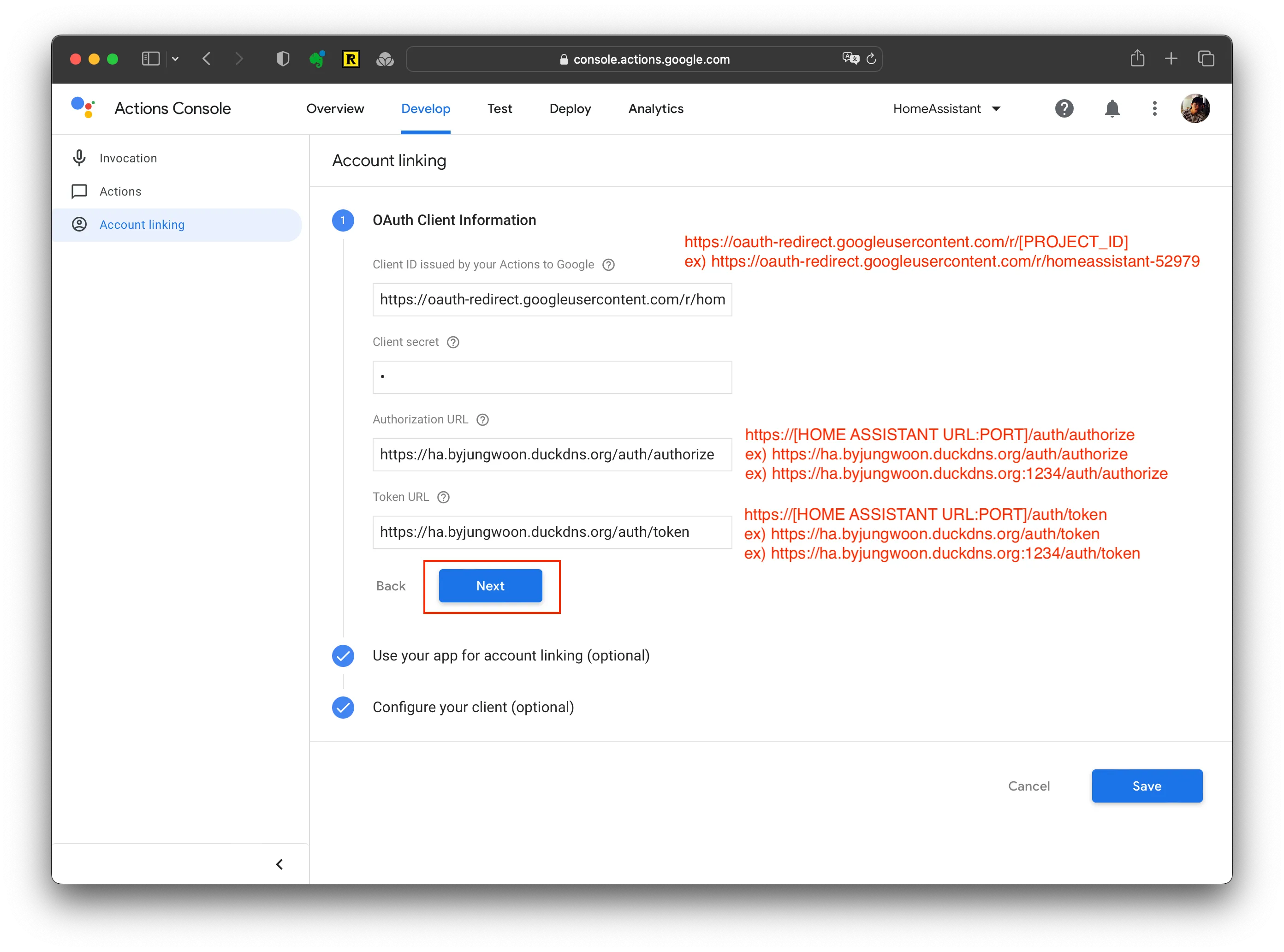Toggle Safari sidebar button
This screenshot has height=952, width=1284.
(x=150, y=59)
